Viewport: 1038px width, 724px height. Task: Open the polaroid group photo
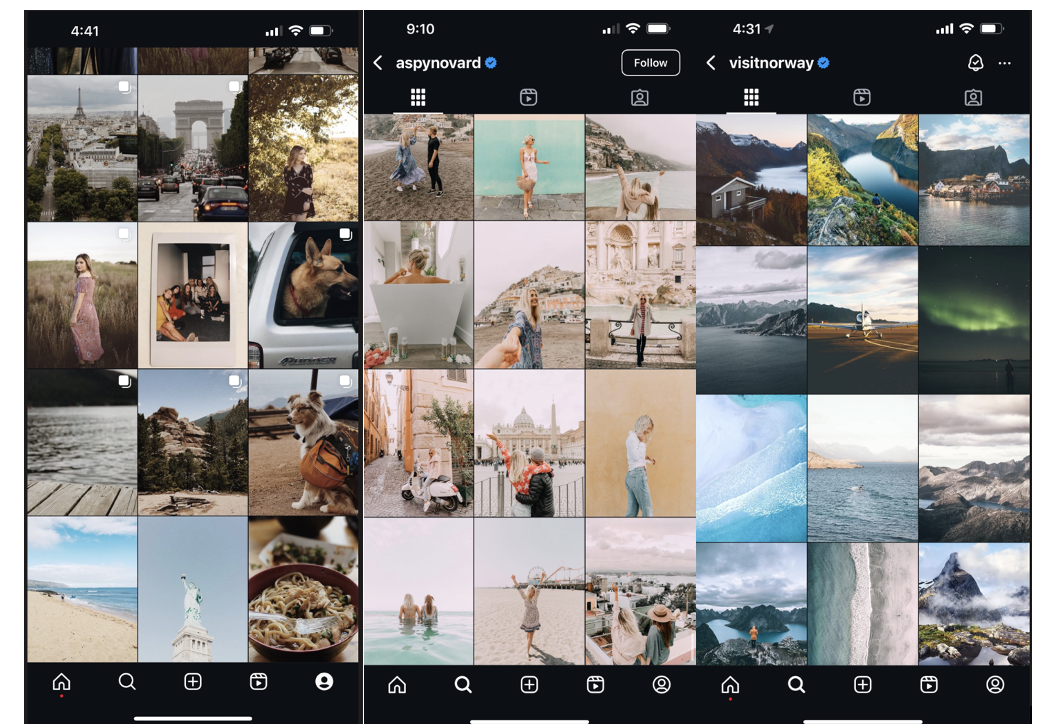(193, 295)
